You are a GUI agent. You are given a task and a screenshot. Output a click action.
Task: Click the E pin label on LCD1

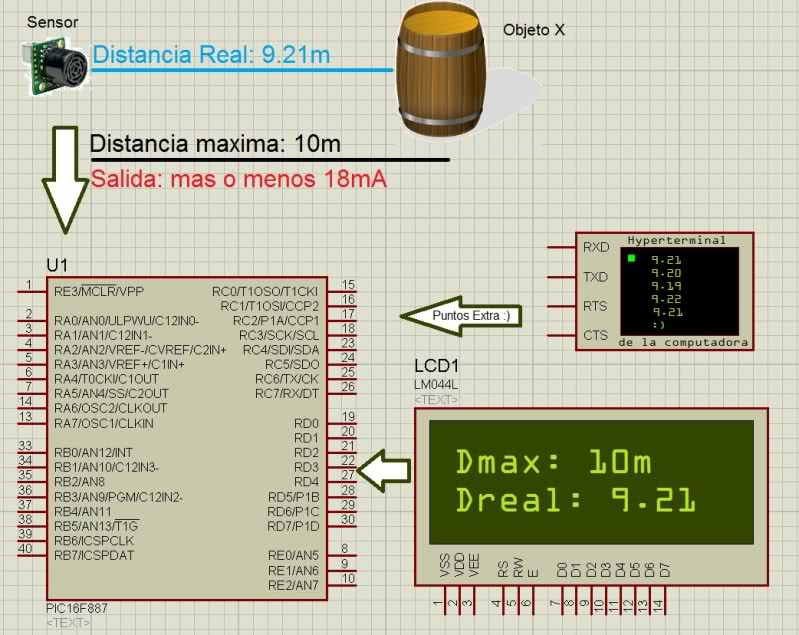[533, 573]
